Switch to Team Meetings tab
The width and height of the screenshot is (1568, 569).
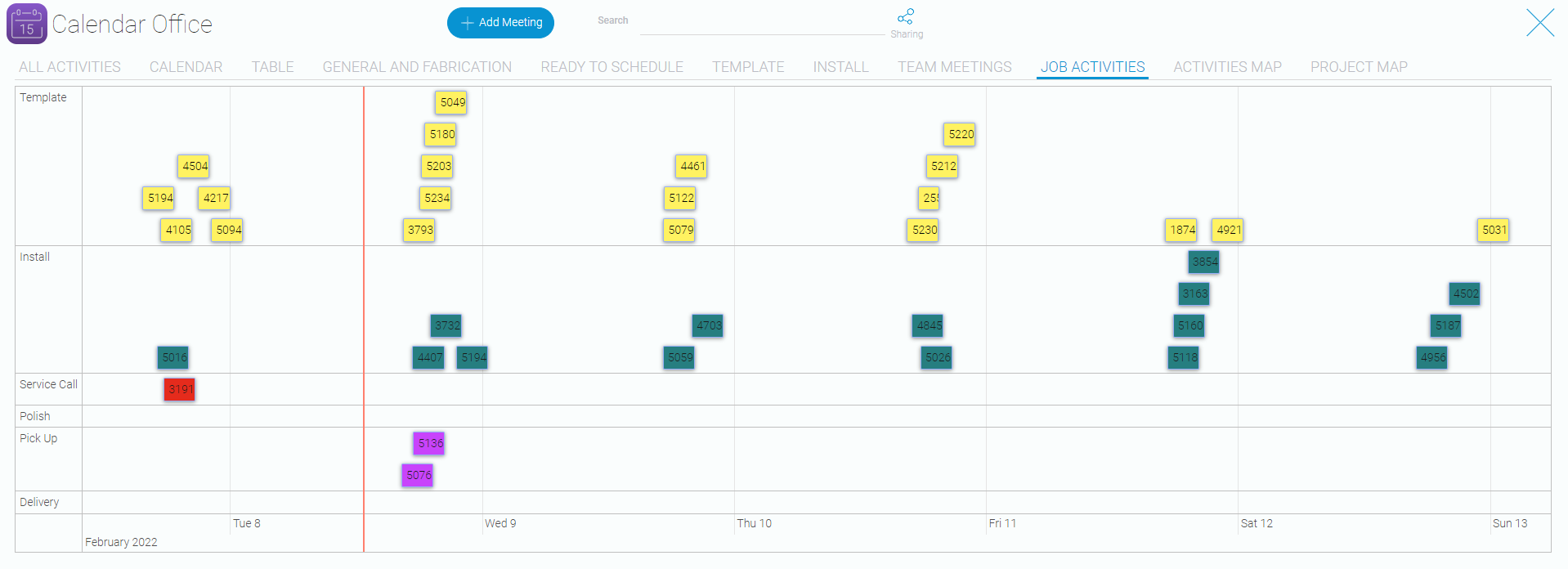point(954,67)
